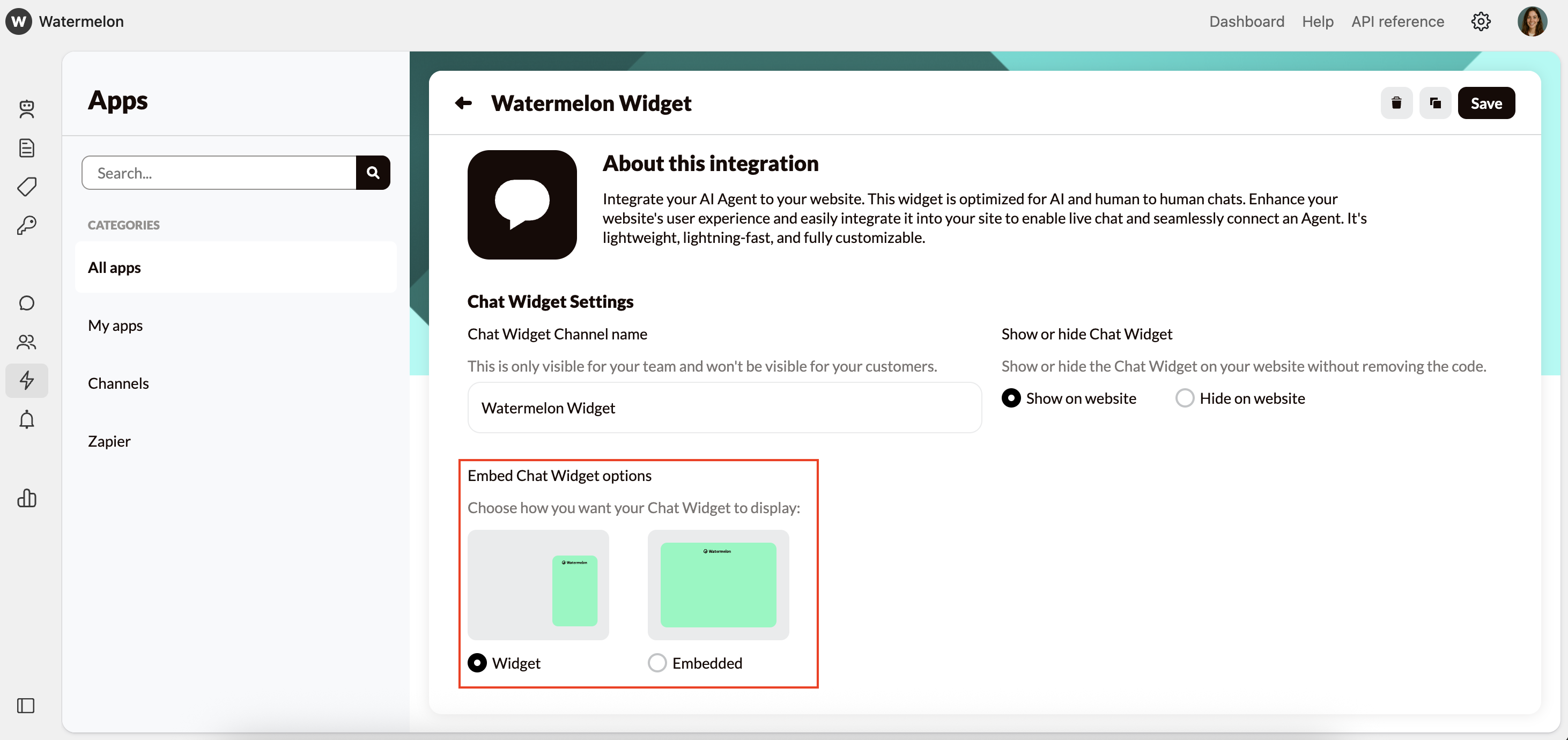Select Hide on website option
The height and width of the screenshot is (740, 1568).
[x=1184, y=398]
